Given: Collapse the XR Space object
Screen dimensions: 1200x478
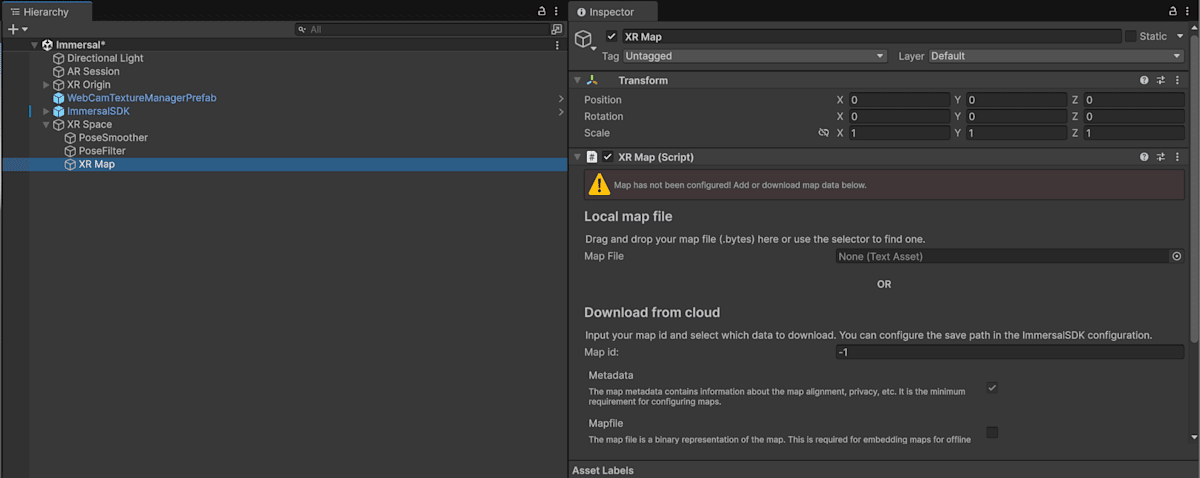Looking at the screenshot, I should pyautogui.click(x=46, y=125).
